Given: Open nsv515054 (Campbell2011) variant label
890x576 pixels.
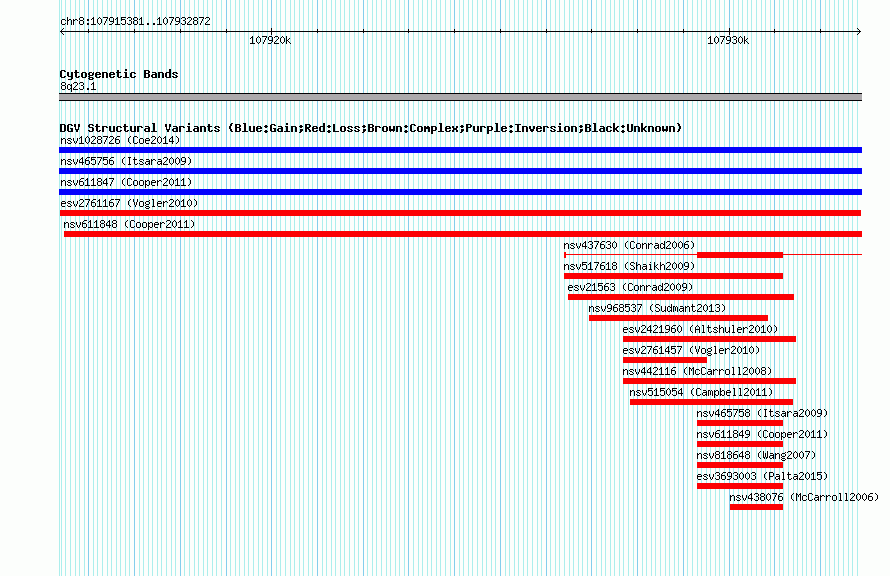Looking at the screenshot, I should (702, 392).
